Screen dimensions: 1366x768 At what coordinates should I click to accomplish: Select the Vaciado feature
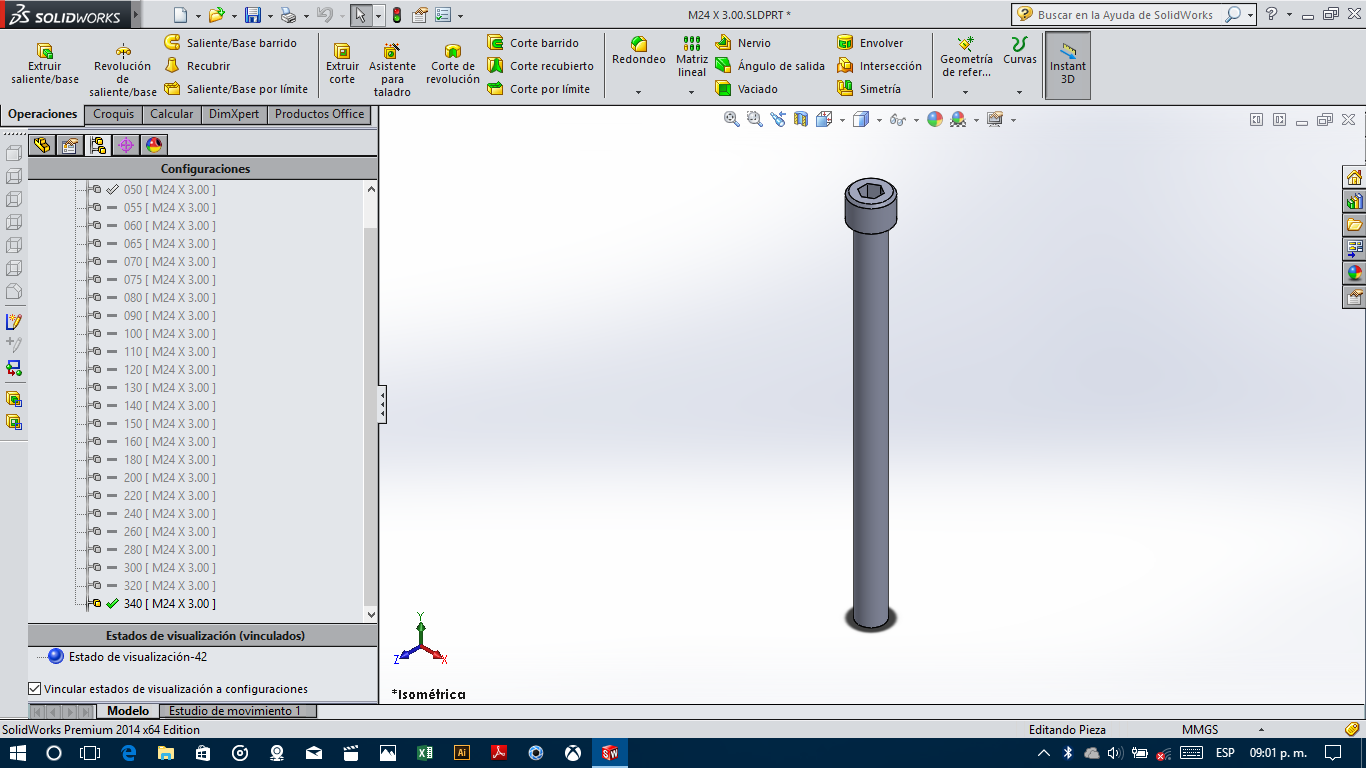[x=746, y=89]
